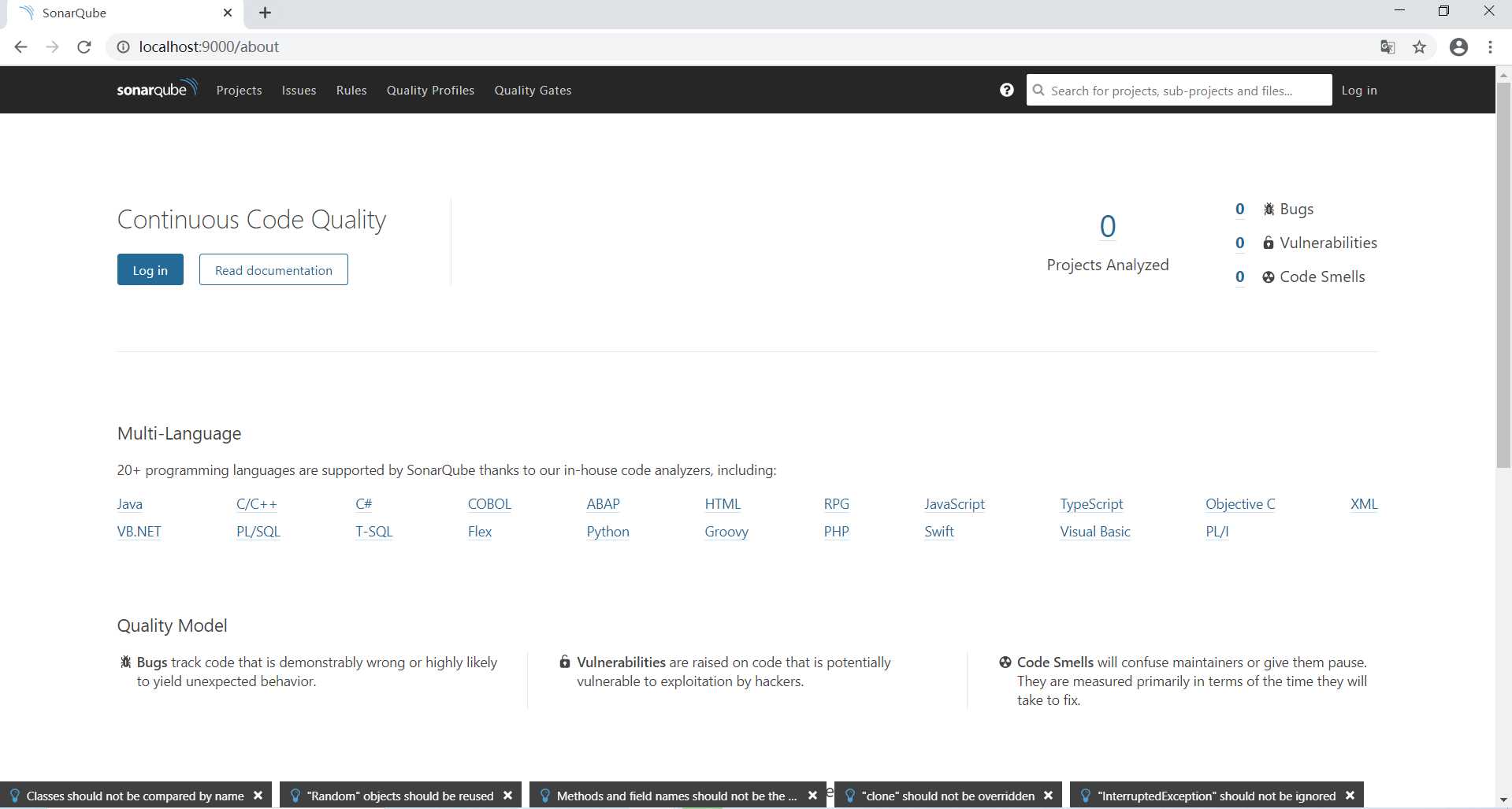Open the PHP language link
Image resolution: width=1512 pixels, height=809 pixels.
[x=837, y=532]
